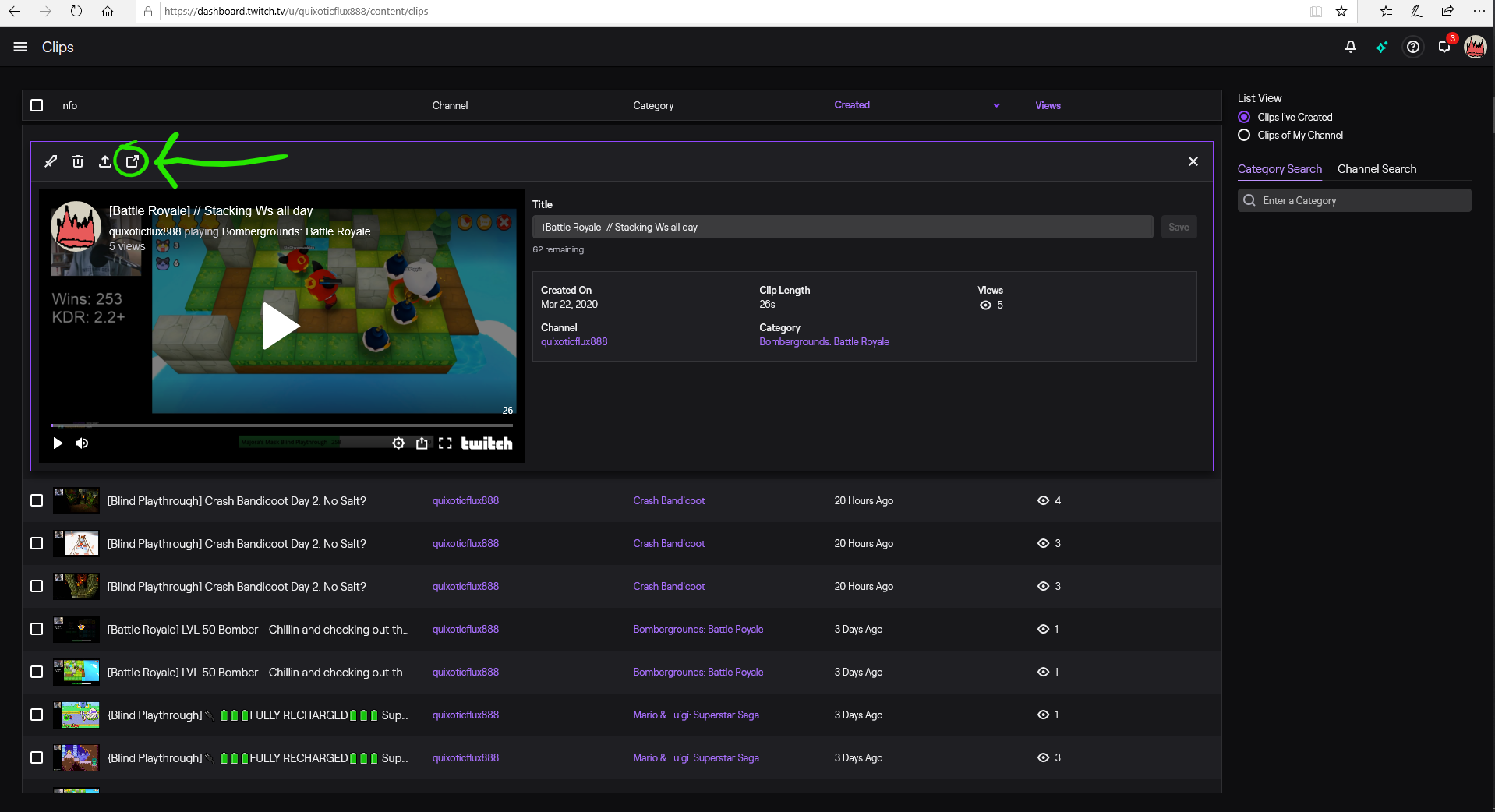
Task: Check third Crash Bandicoot Day 2 clip
Action: (37, 586)
